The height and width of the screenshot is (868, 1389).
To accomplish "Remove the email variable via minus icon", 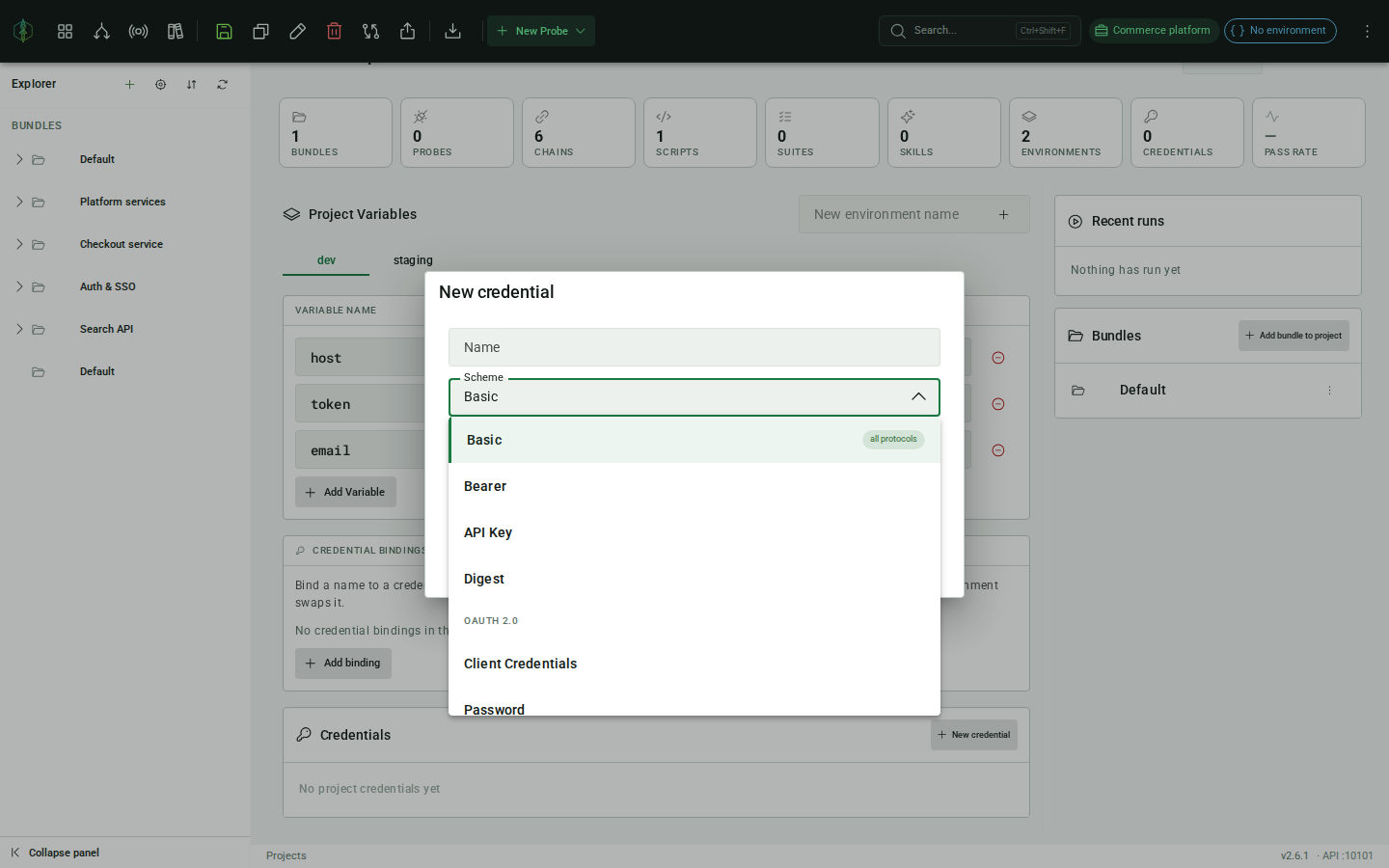I will coord(998,450).
